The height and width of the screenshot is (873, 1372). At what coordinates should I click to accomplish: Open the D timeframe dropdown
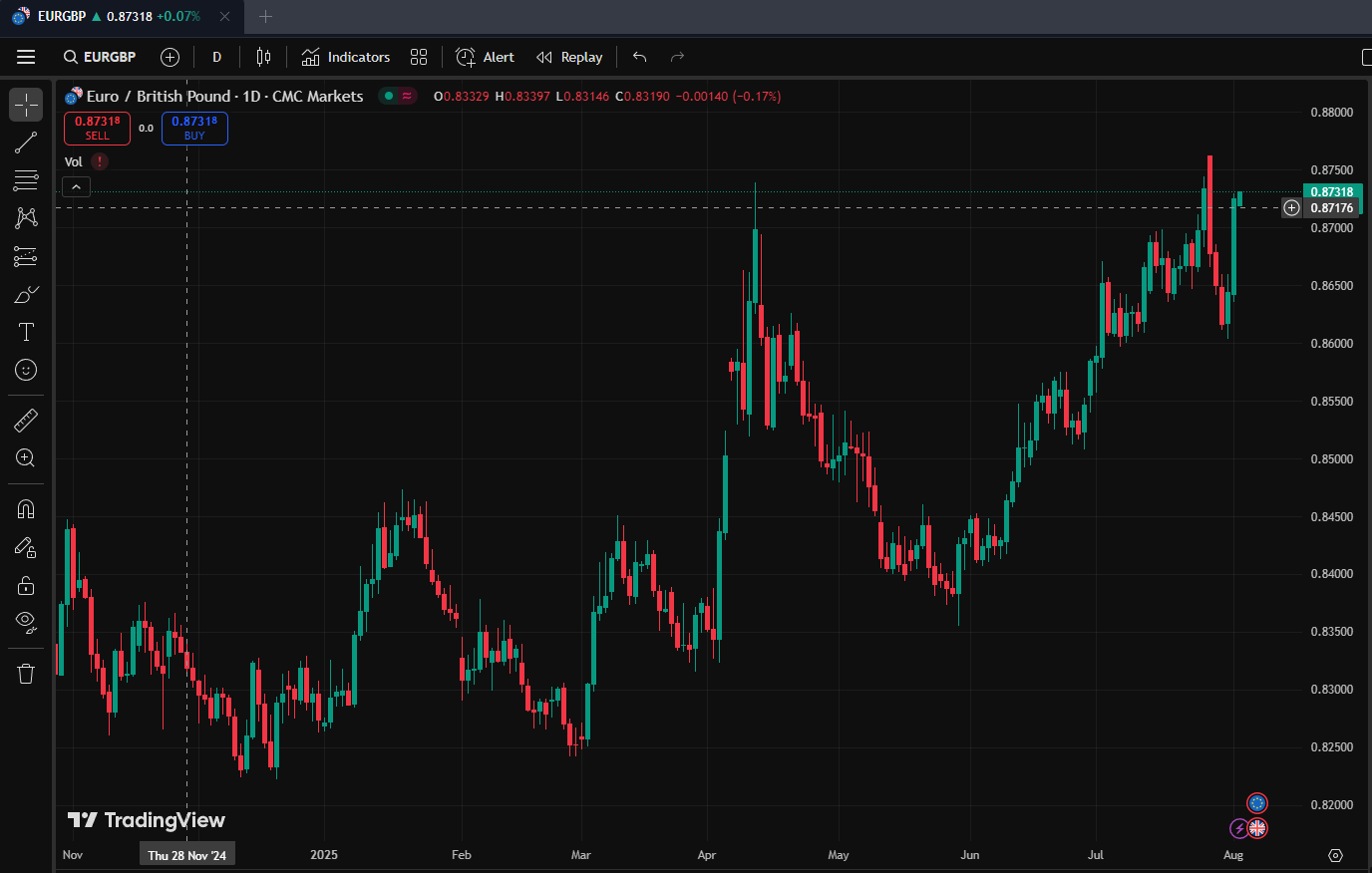coord(216,57)
